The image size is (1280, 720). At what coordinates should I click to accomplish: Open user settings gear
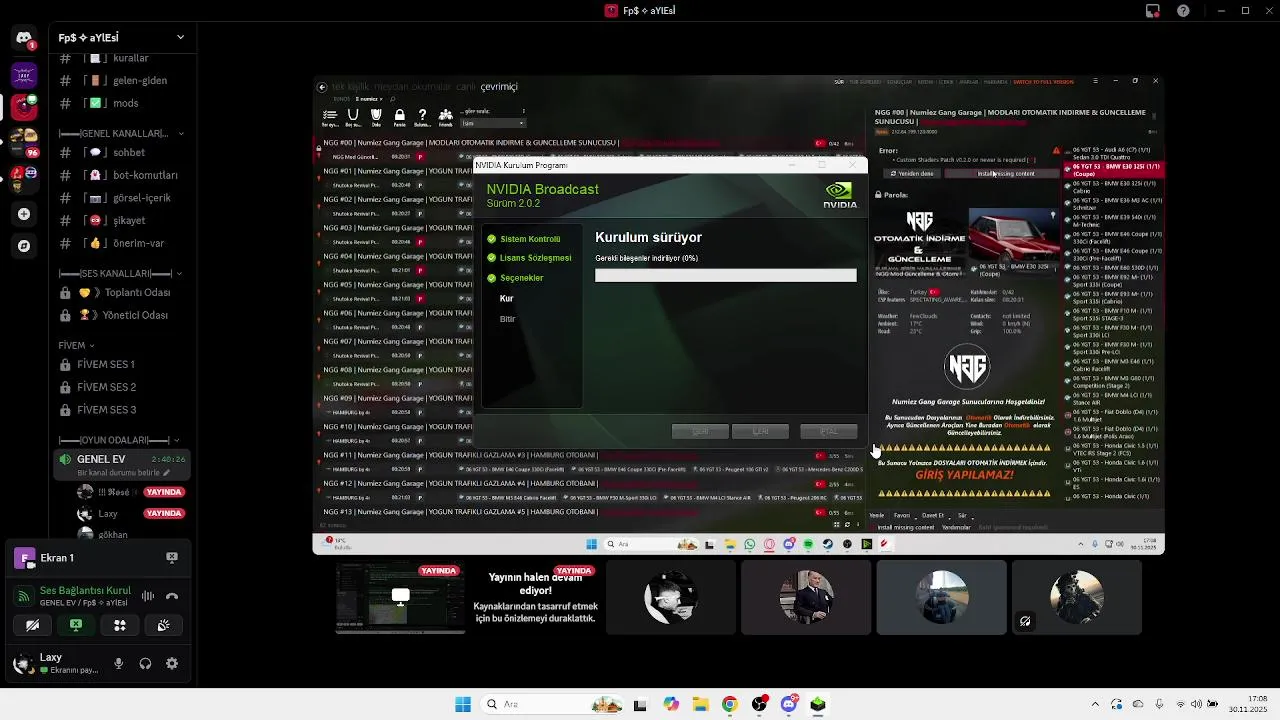pyautogui.click(x=172, y=663)
